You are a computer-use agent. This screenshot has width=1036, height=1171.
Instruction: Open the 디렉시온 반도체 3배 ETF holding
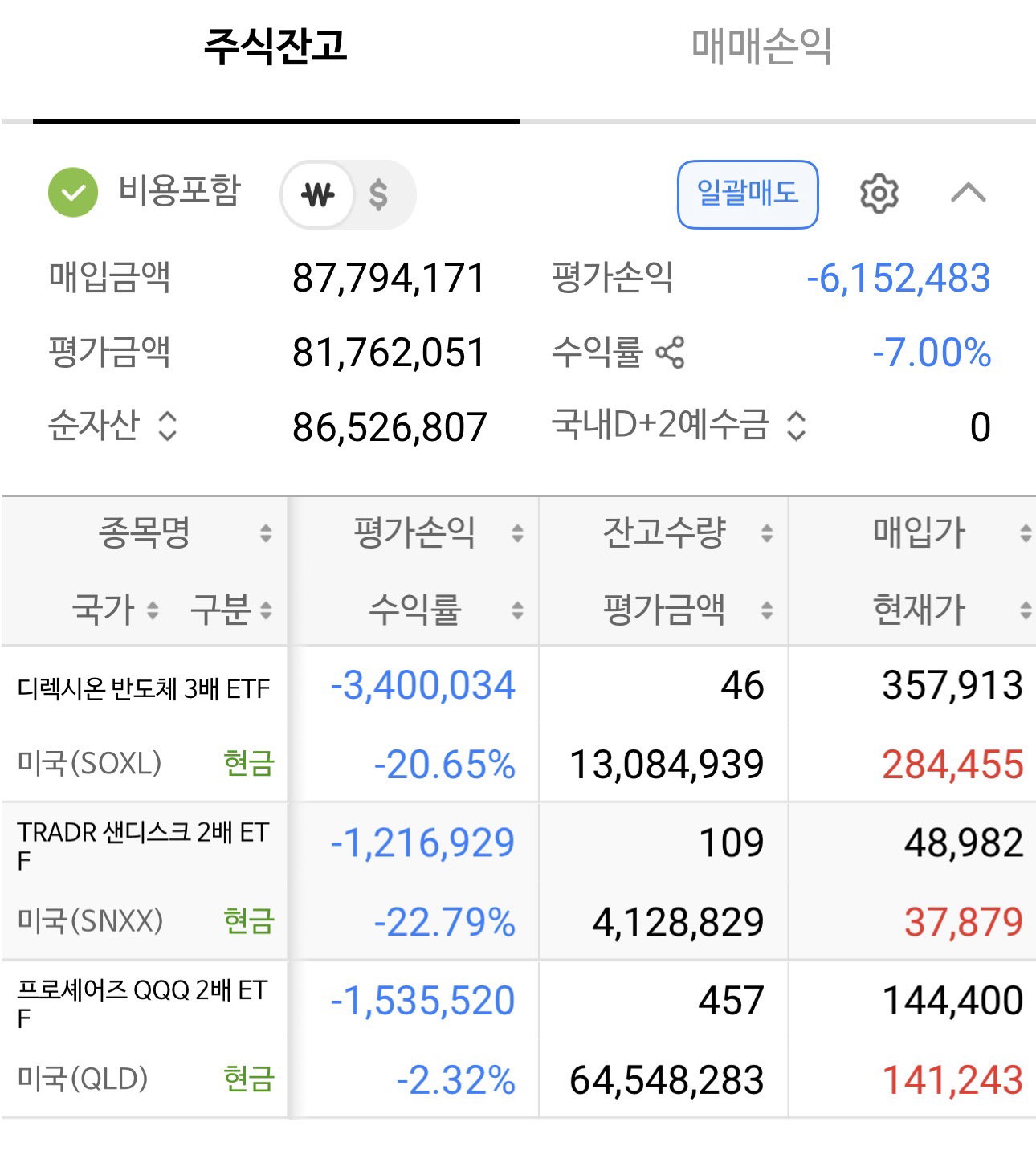click(x=518, y=724)
